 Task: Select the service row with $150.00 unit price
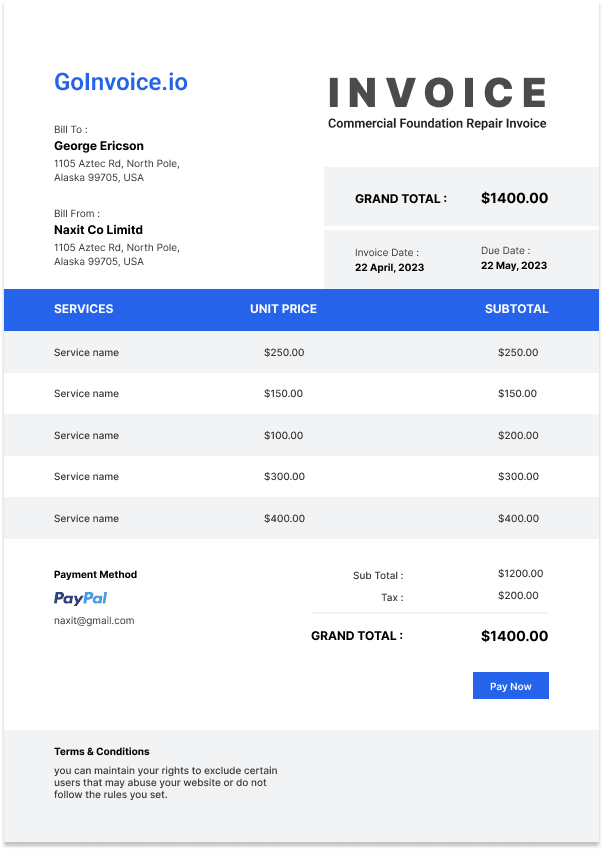coord(302,394)
